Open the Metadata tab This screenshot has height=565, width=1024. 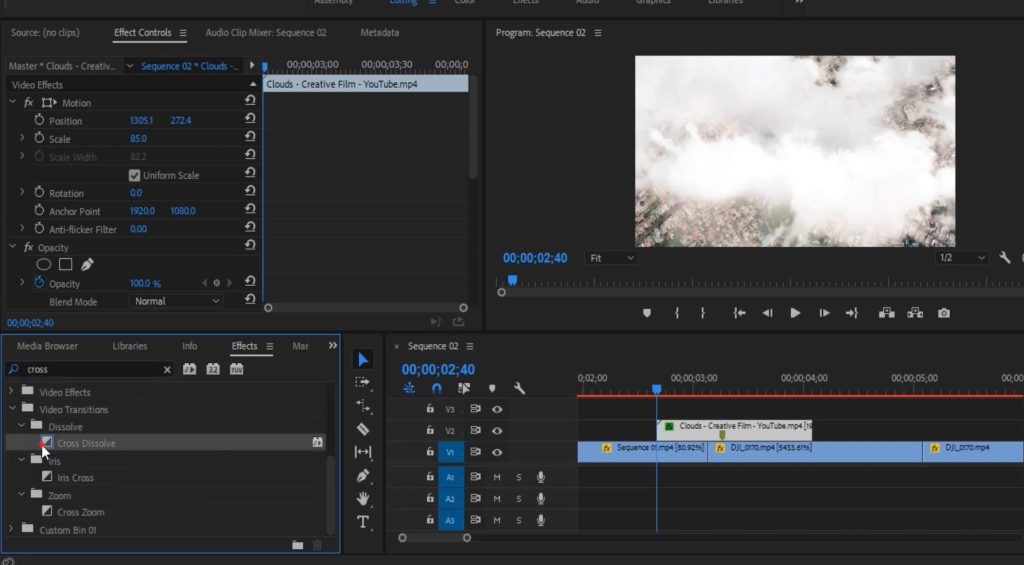pos(379,33)
